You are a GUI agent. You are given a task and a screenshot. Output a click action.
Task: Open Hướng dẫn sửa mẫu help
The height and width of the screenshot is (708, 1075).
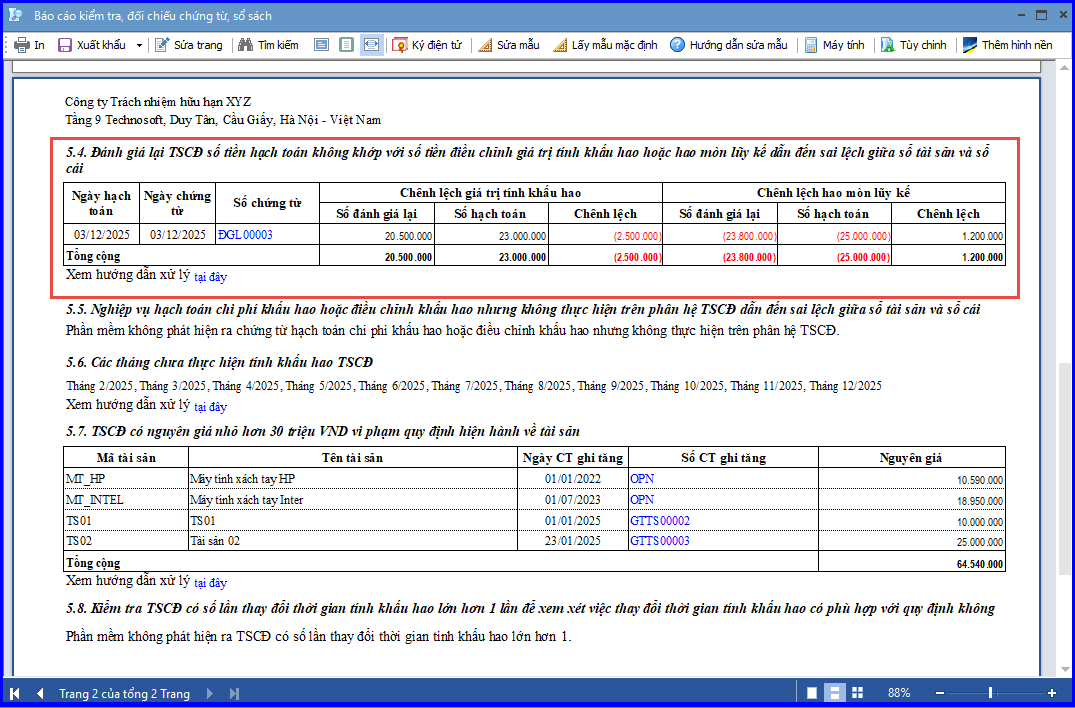coord(729,45)
